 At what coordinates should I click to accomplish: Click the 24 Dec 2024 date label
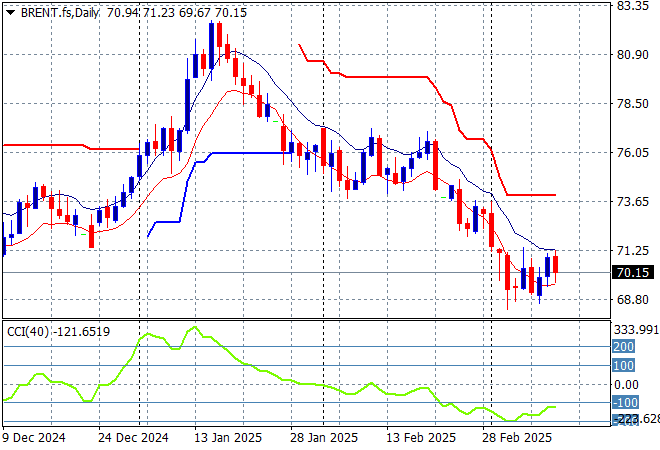click(133, 438)
